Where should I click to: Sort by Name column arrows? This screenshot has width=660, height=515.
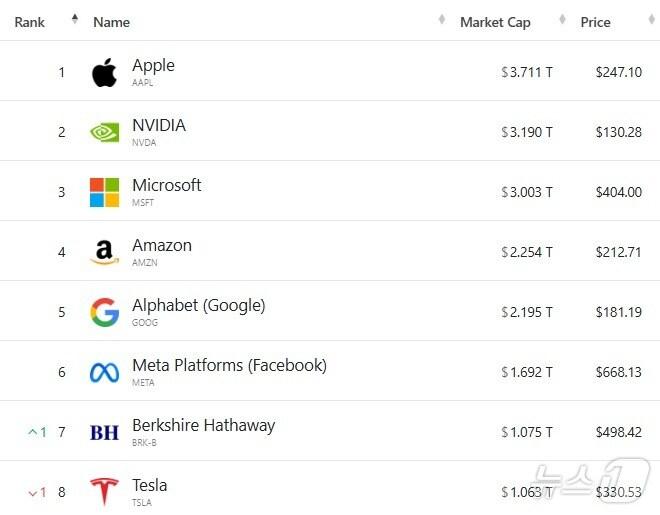442,21
